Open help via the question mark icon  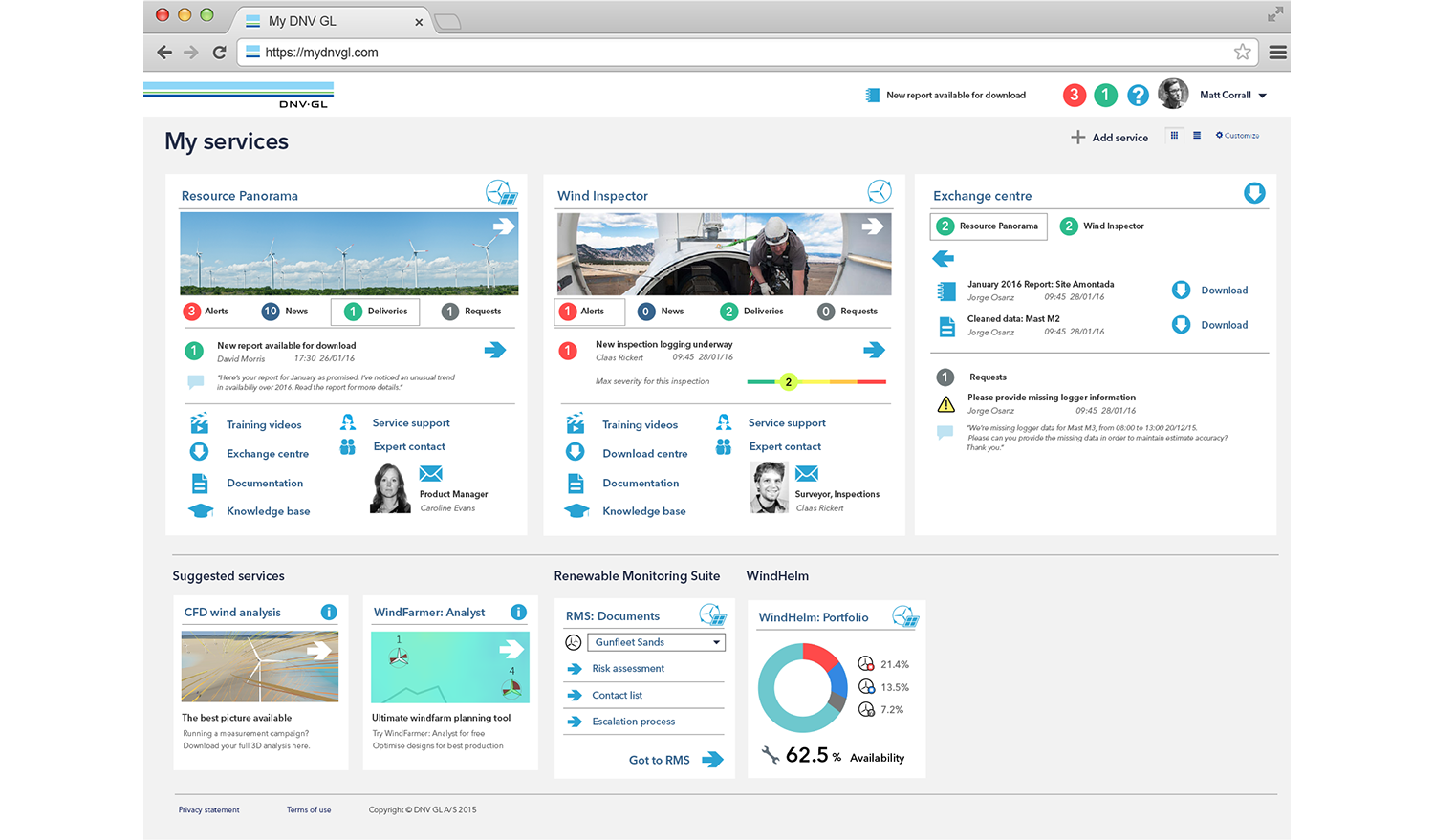tap(1138, 95)
